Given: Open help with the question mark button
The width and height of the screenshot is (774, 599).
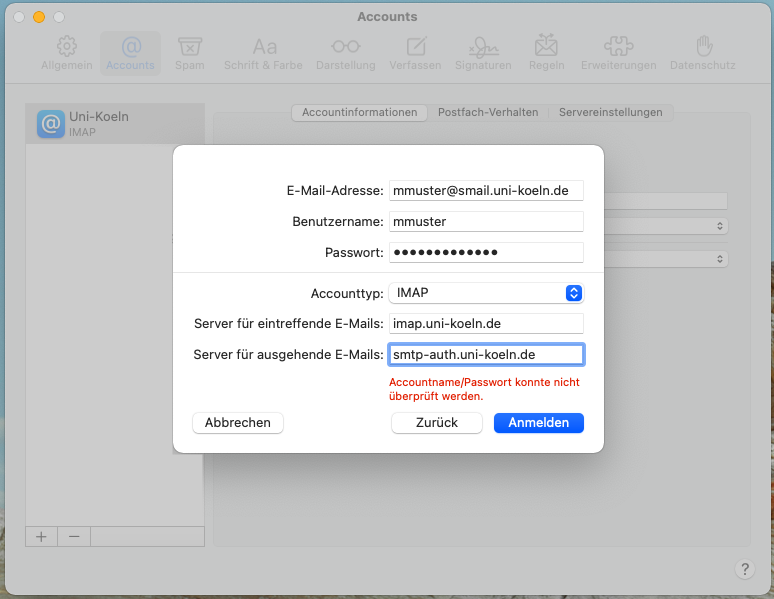Looking at the screenshot, I should pos(745,569).
